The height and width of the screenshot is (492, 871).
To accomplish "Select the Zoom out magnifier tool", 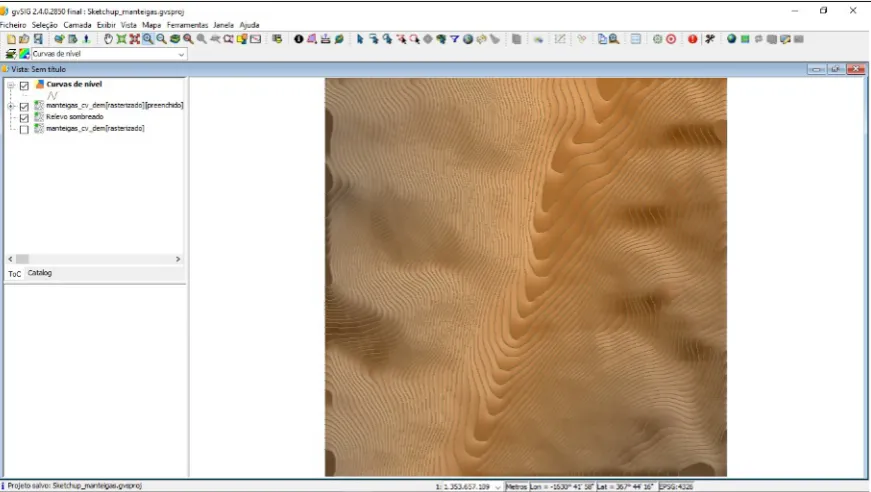I will 161,39.
